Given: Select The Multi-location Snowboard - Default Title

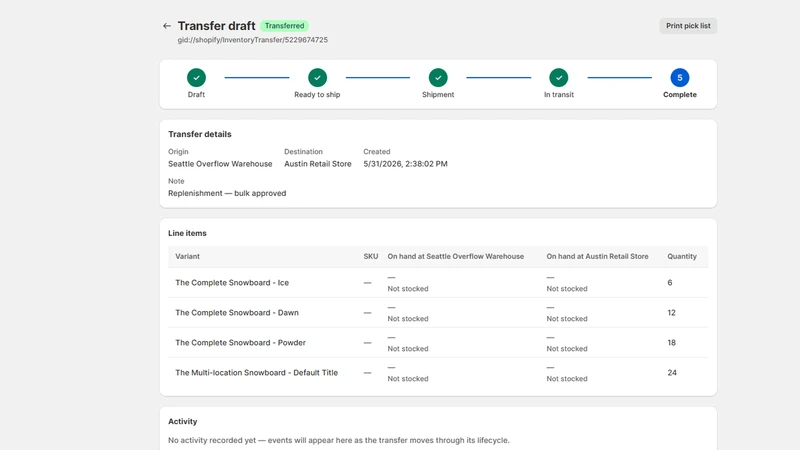Looking at the screenshot, I should pos(438,373).
